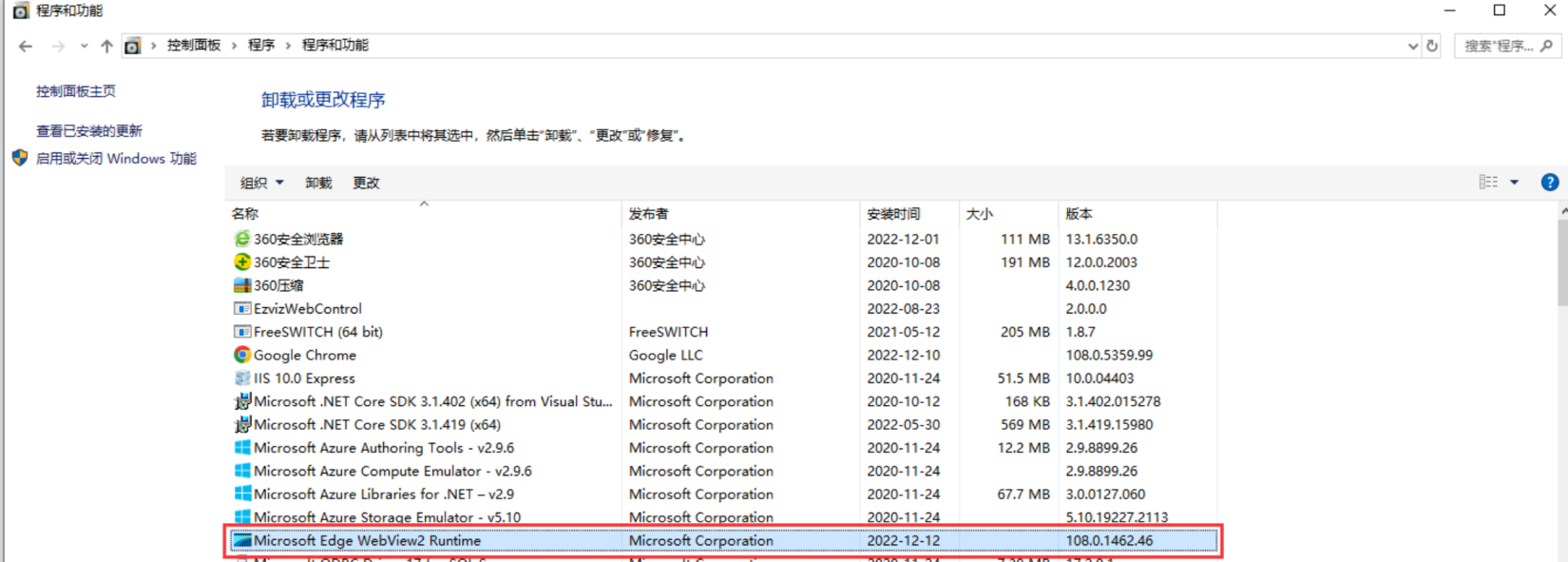This screenshot has width=1568, height=562.
Task: Click the search magnifier icon
Action: point(1546,45)
